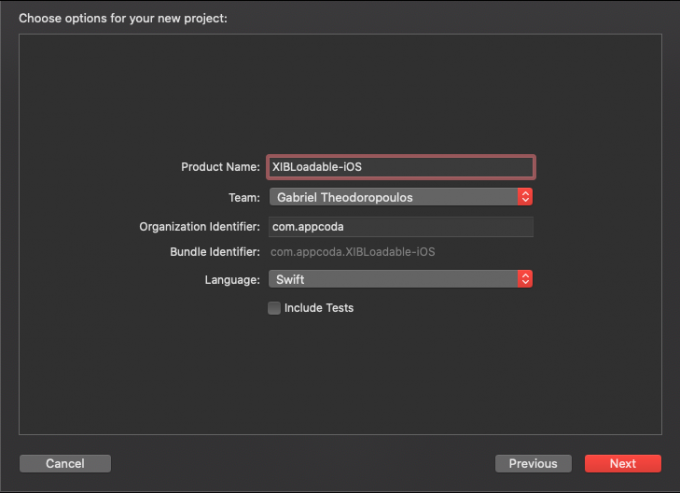
Task: Click the Bundle Identifier label
Action: click(215, 252)
